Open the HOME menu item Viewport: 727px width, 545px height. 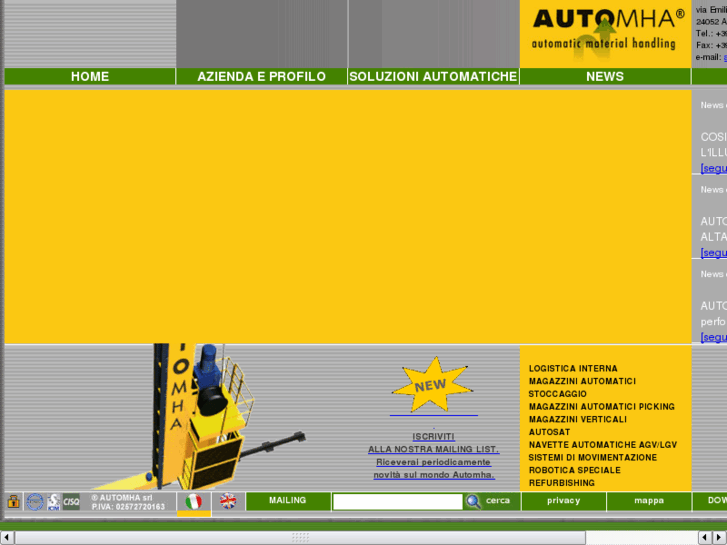[90, 77]
